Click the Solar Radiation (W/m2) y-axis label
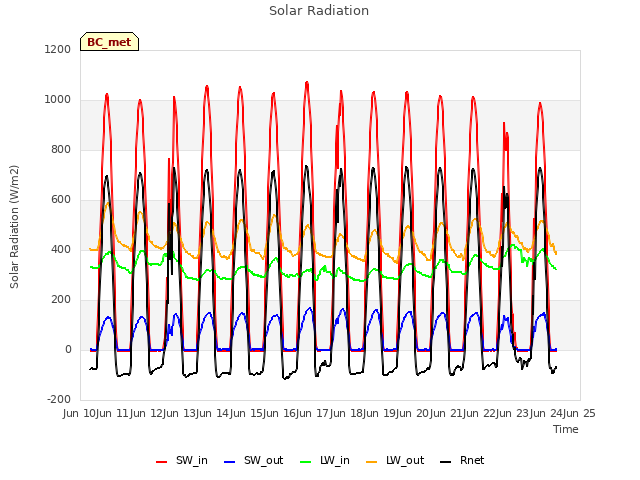 14,227
